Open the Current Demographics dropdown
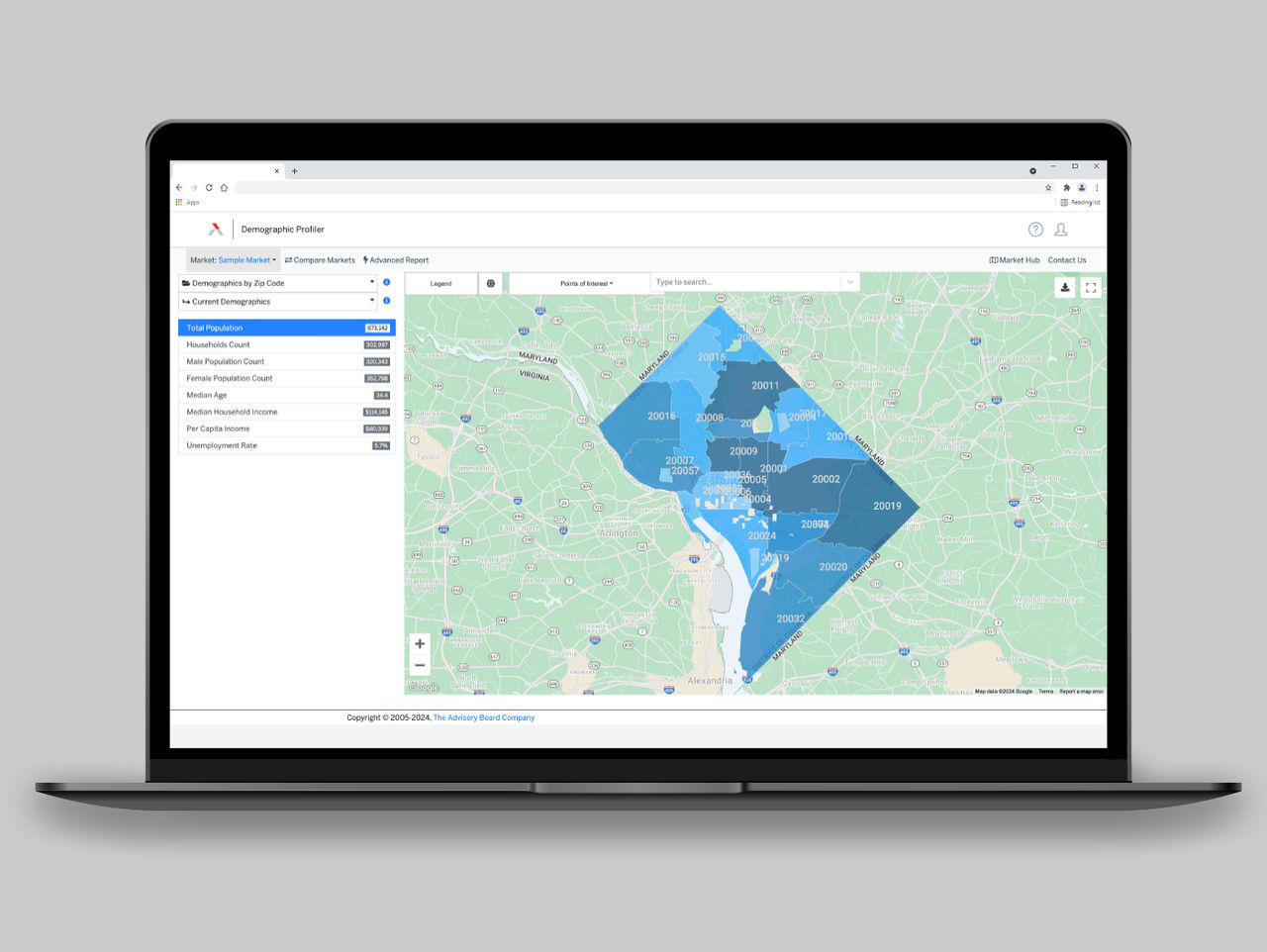1267x952 pixels. point(278,302)
